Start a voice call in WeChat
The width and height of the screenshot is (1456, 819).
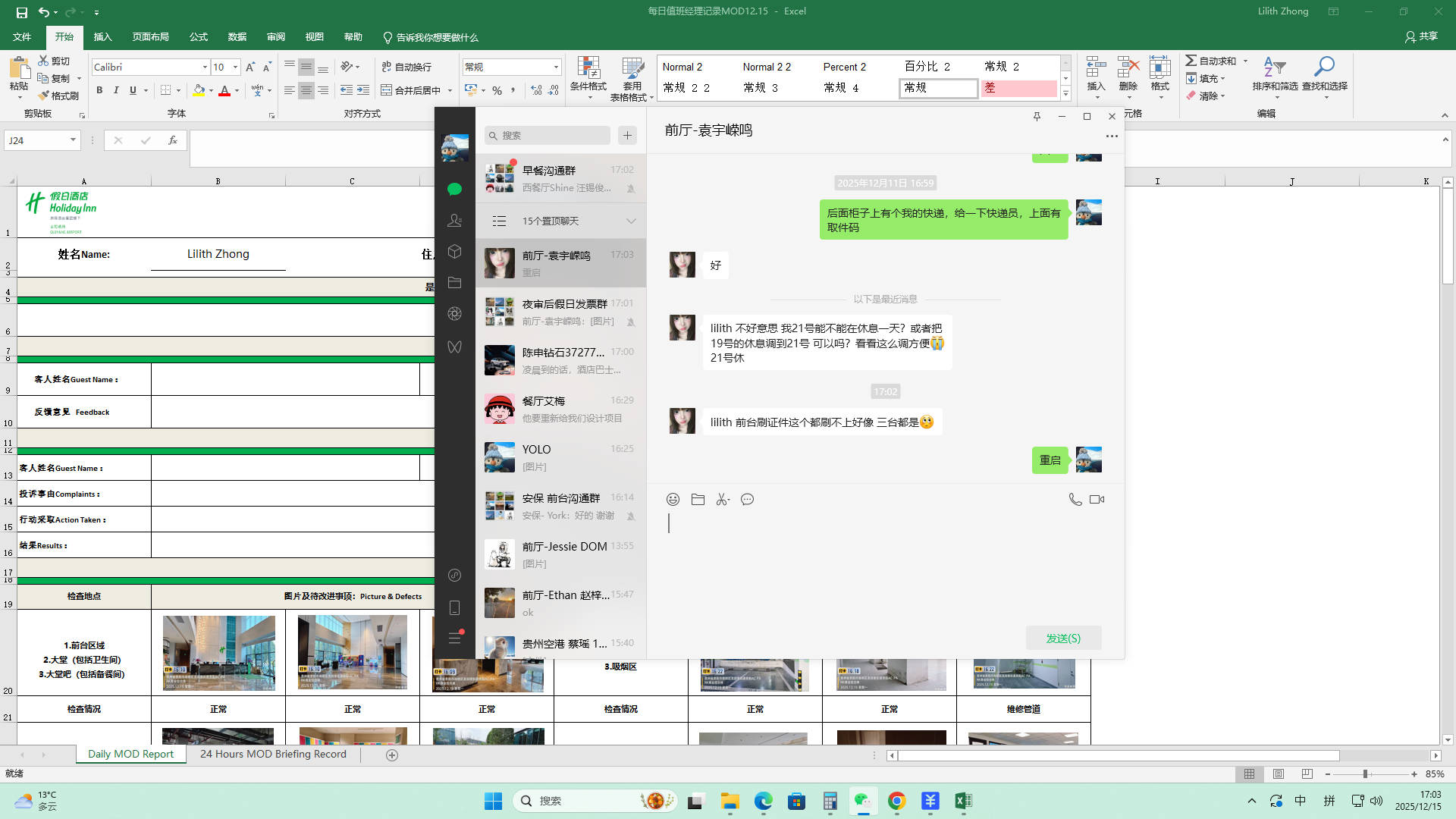1075,500
